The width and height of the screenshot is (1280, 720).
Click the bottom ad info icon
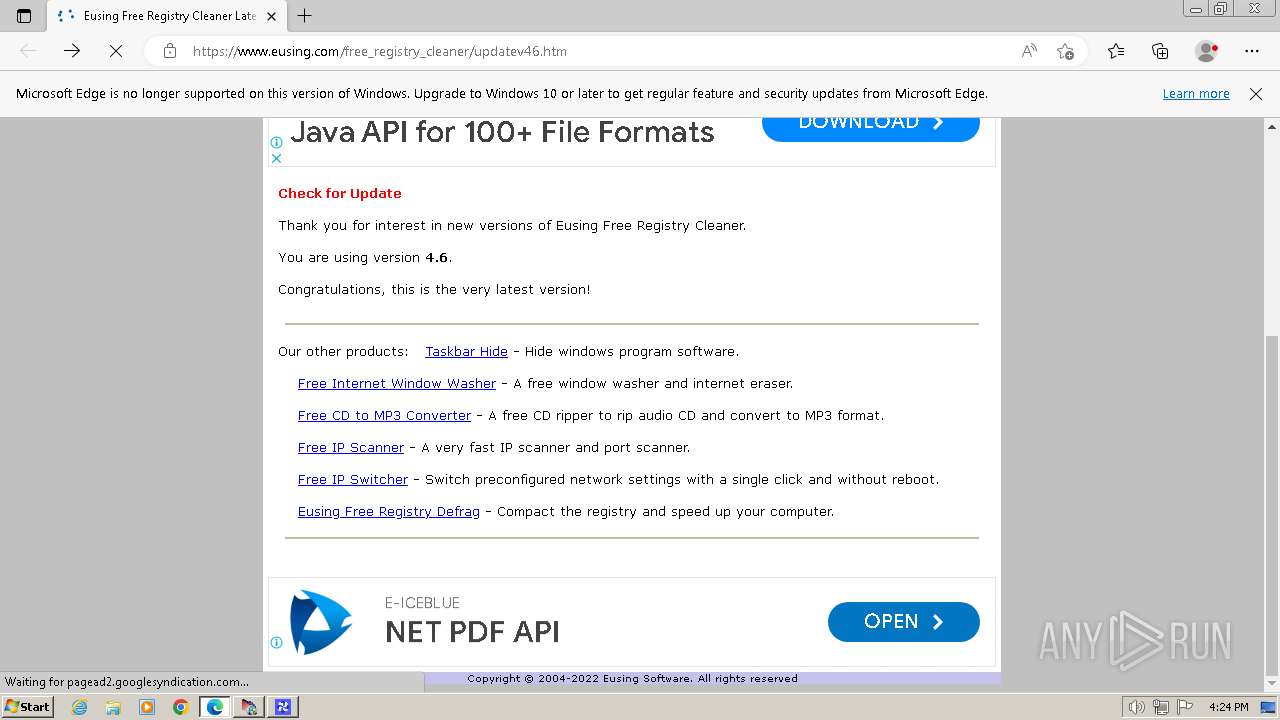277,643
